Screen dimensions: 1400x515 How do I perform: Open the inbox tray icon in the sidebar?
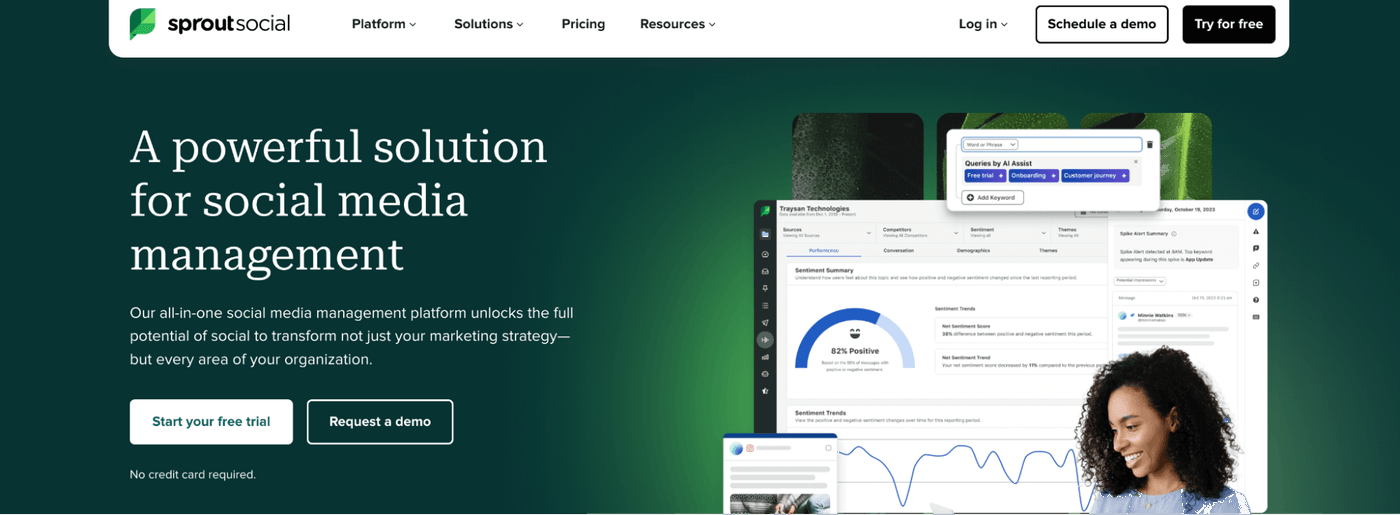tap(765, 271)
